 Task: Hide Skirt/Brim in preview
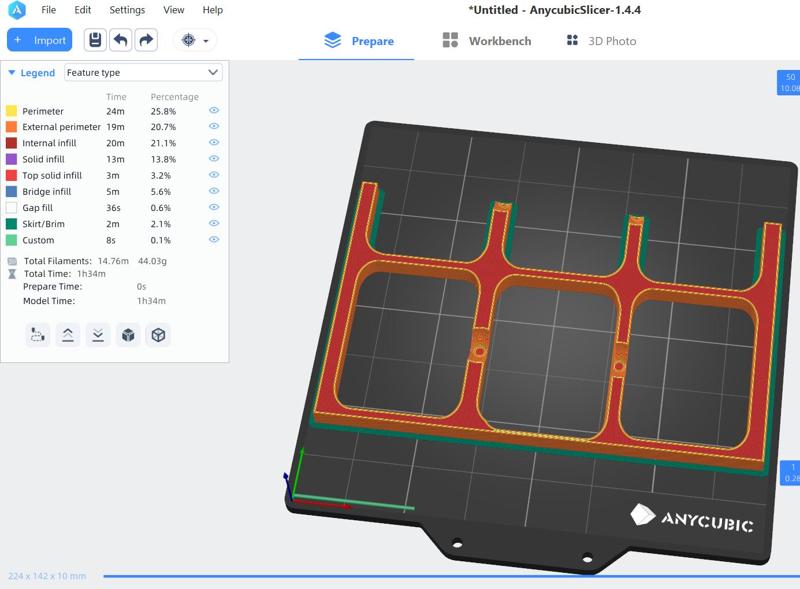point(214,223)
